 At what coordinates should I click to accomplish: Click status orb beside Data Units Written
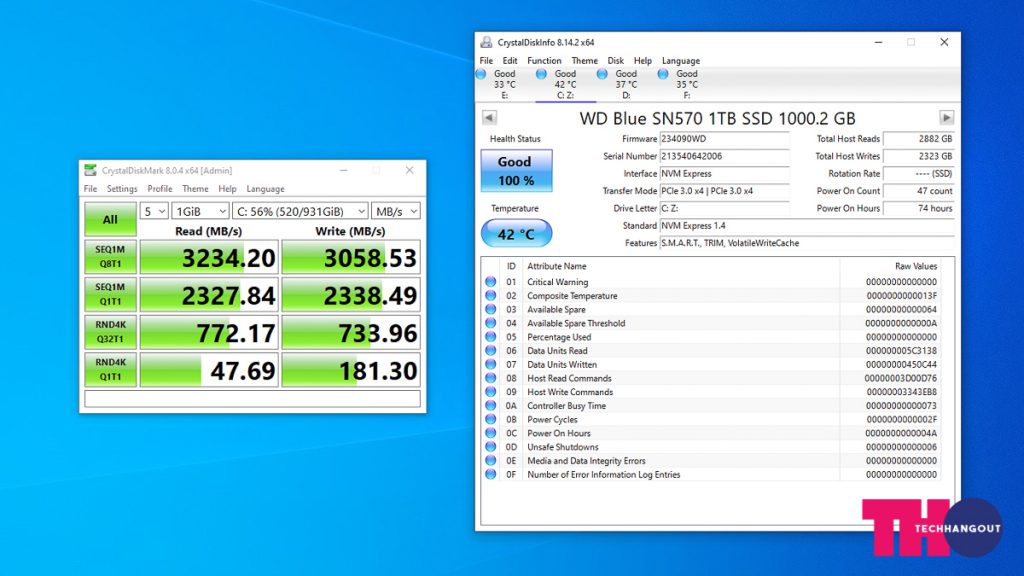[490, 364]
